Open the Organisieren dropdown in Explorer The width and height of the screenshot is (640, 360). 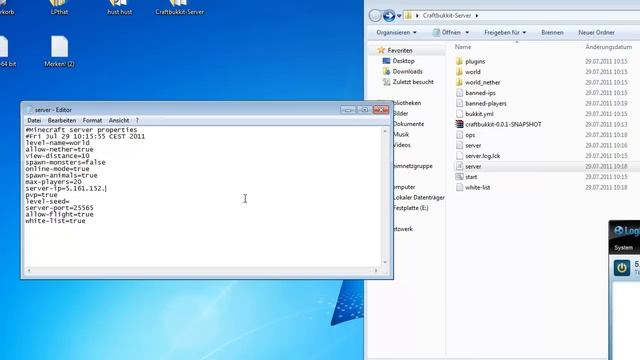pyautogui.click(x=396, y=32)
